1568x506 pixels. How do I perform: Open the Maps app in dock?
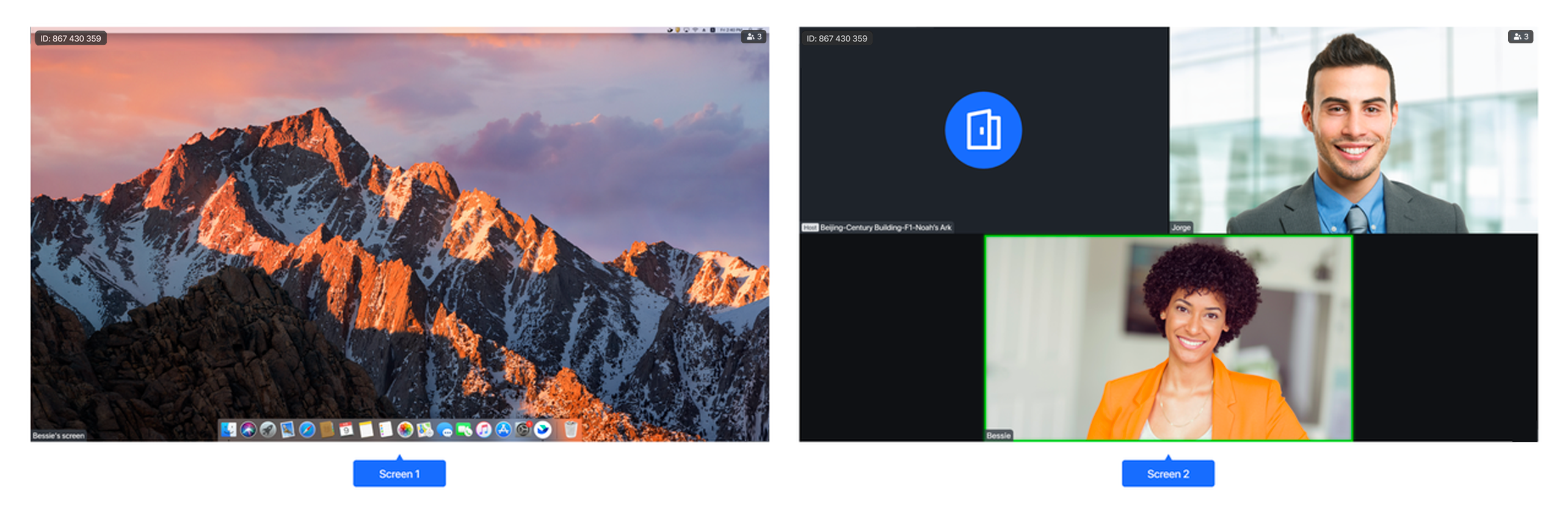point(425,430)
